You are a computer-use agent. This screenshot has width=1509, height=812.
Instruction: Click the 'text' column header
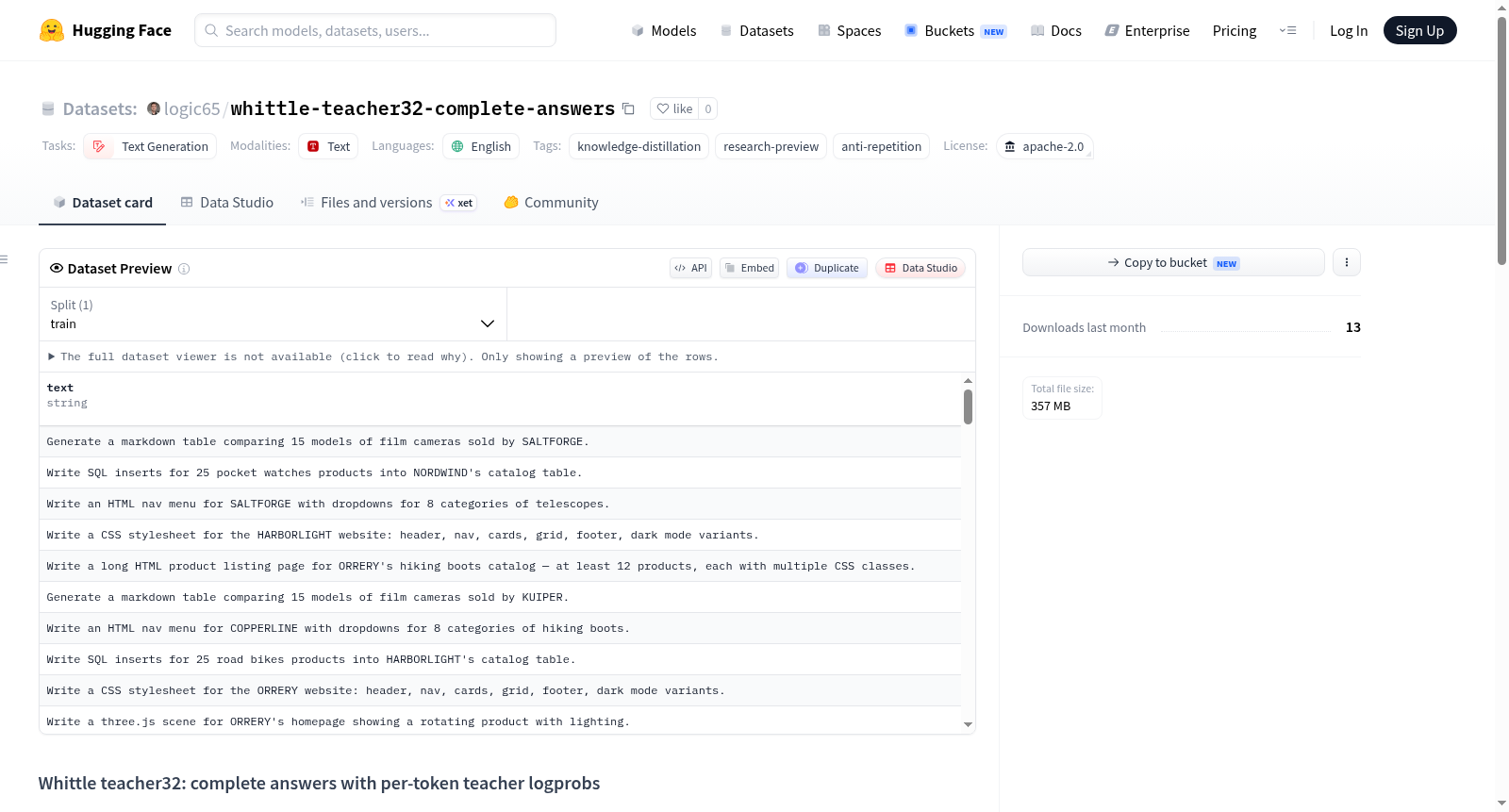click(x=60, y=388)
